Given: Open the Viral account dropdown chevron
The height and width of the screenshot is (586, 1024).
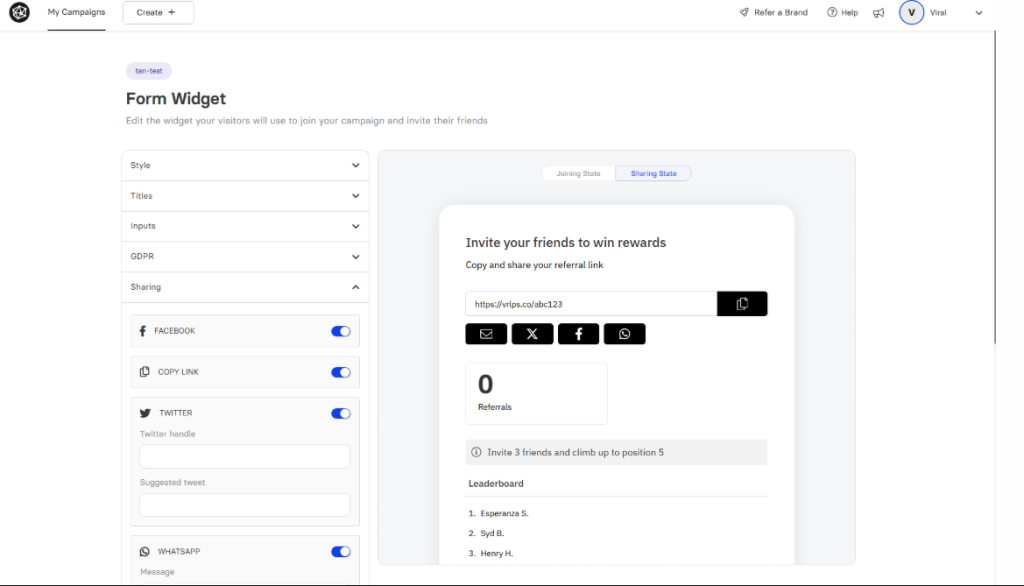Looking at the screenshot, I should click(978, 12).
